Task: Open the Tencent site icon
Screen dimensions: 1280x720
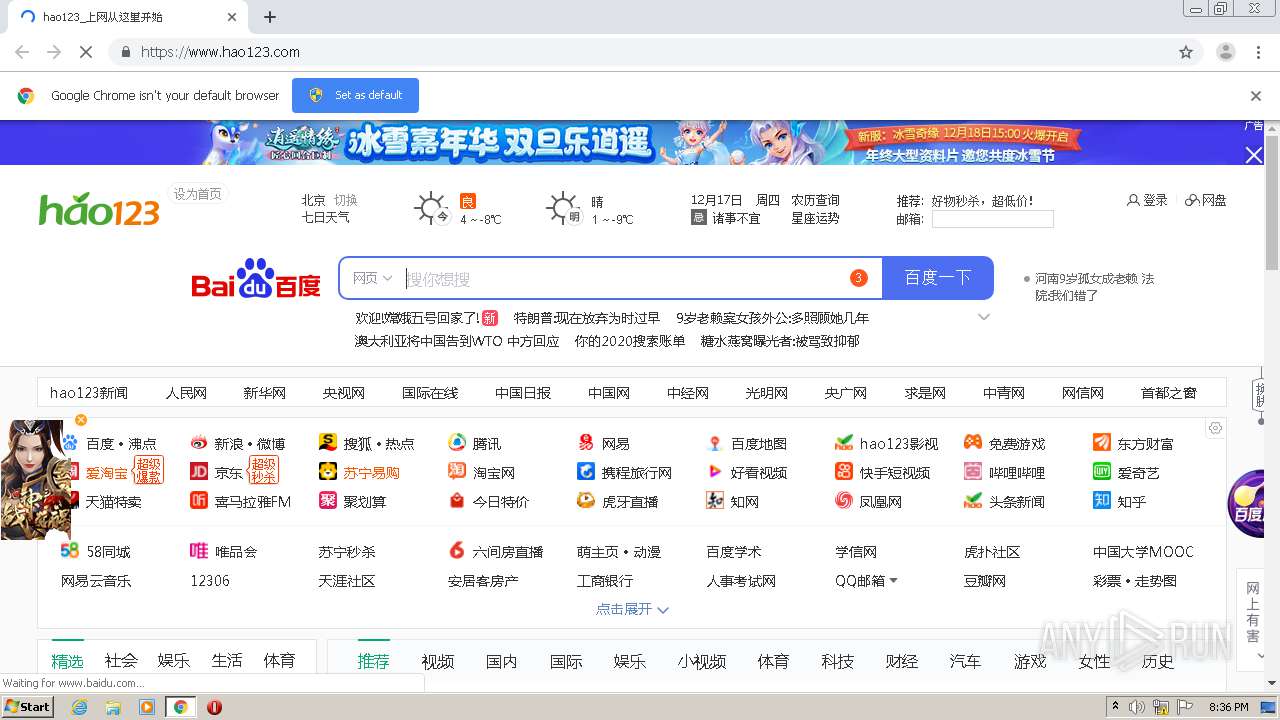Action: (x=457, y=443)
